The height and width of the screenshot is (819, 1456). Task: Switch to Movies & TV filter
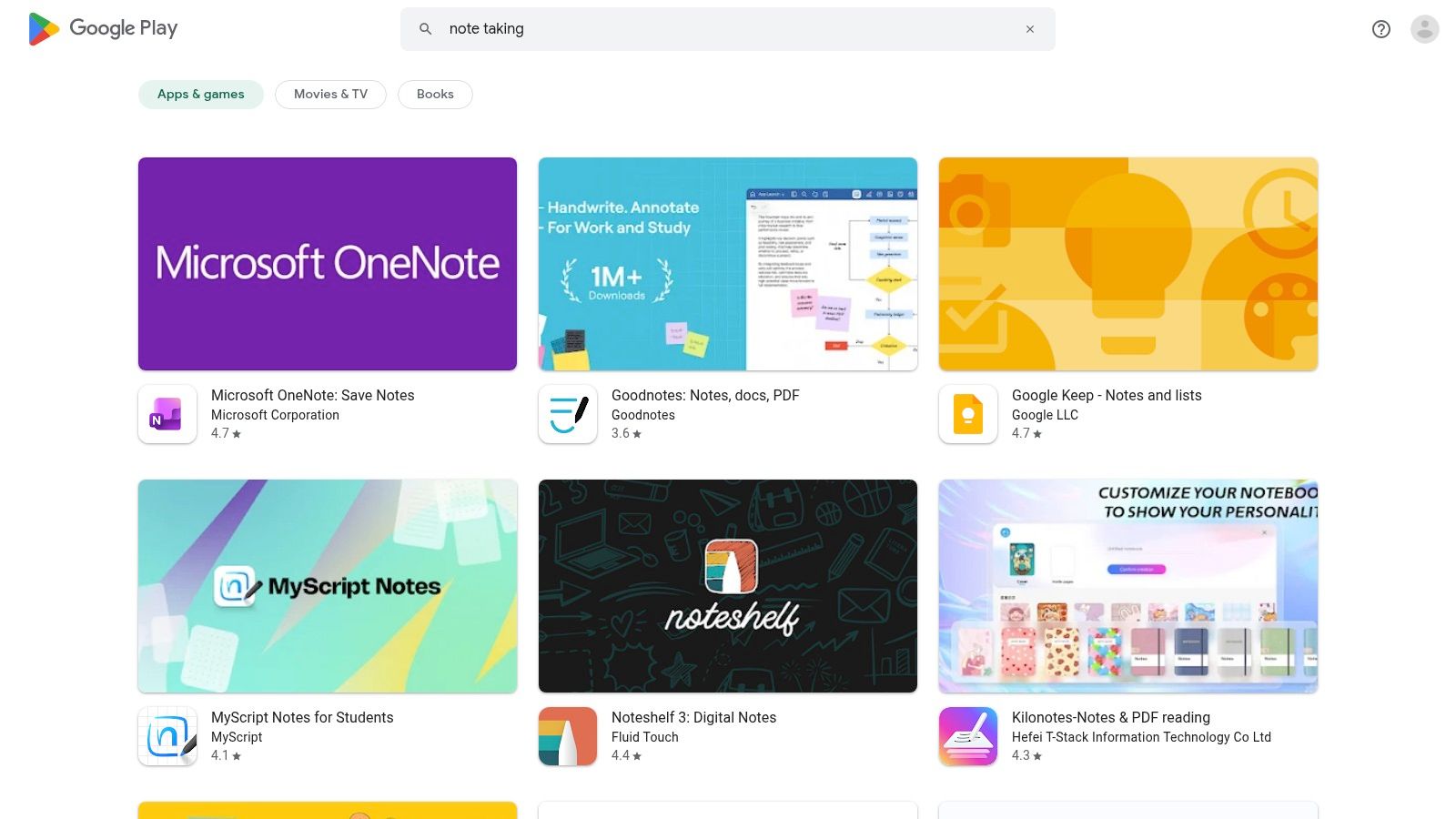point(331,95)
